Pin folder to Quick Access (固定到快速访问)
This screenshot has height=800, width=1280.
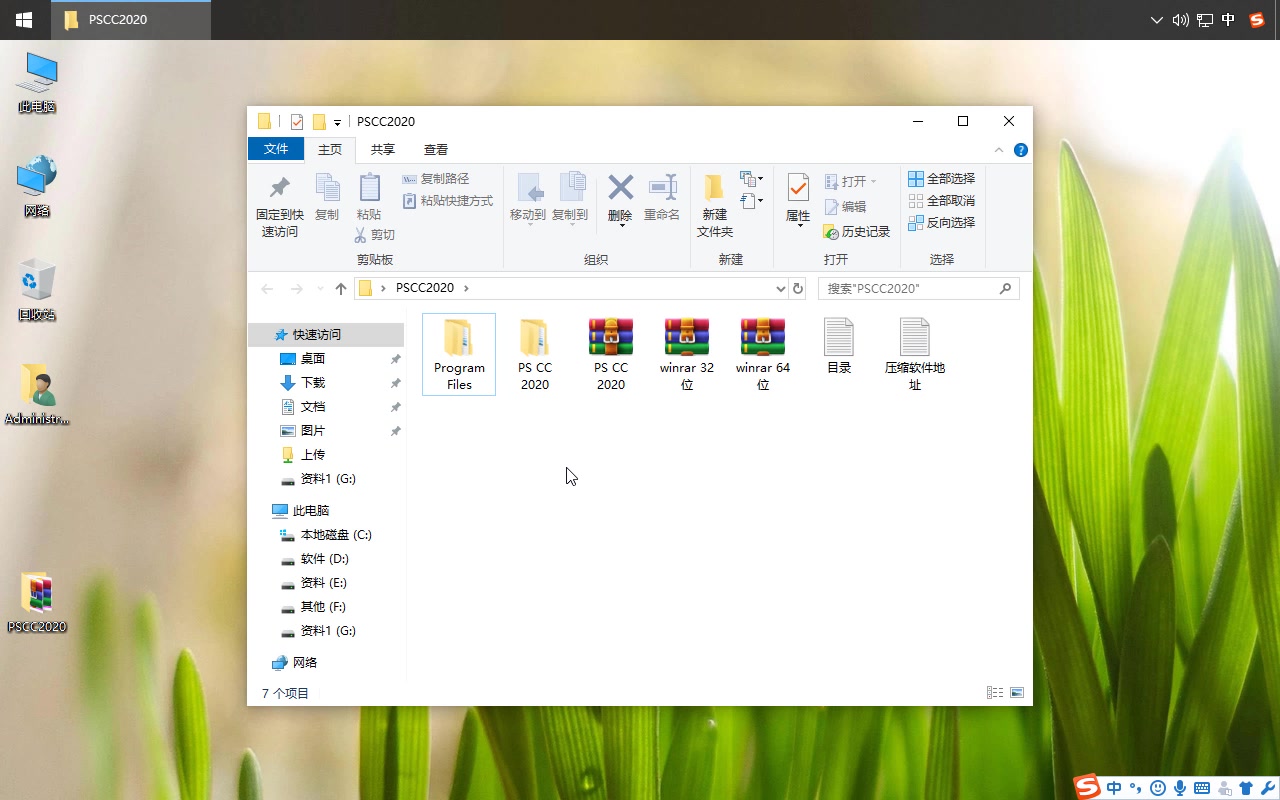(279, 208)
